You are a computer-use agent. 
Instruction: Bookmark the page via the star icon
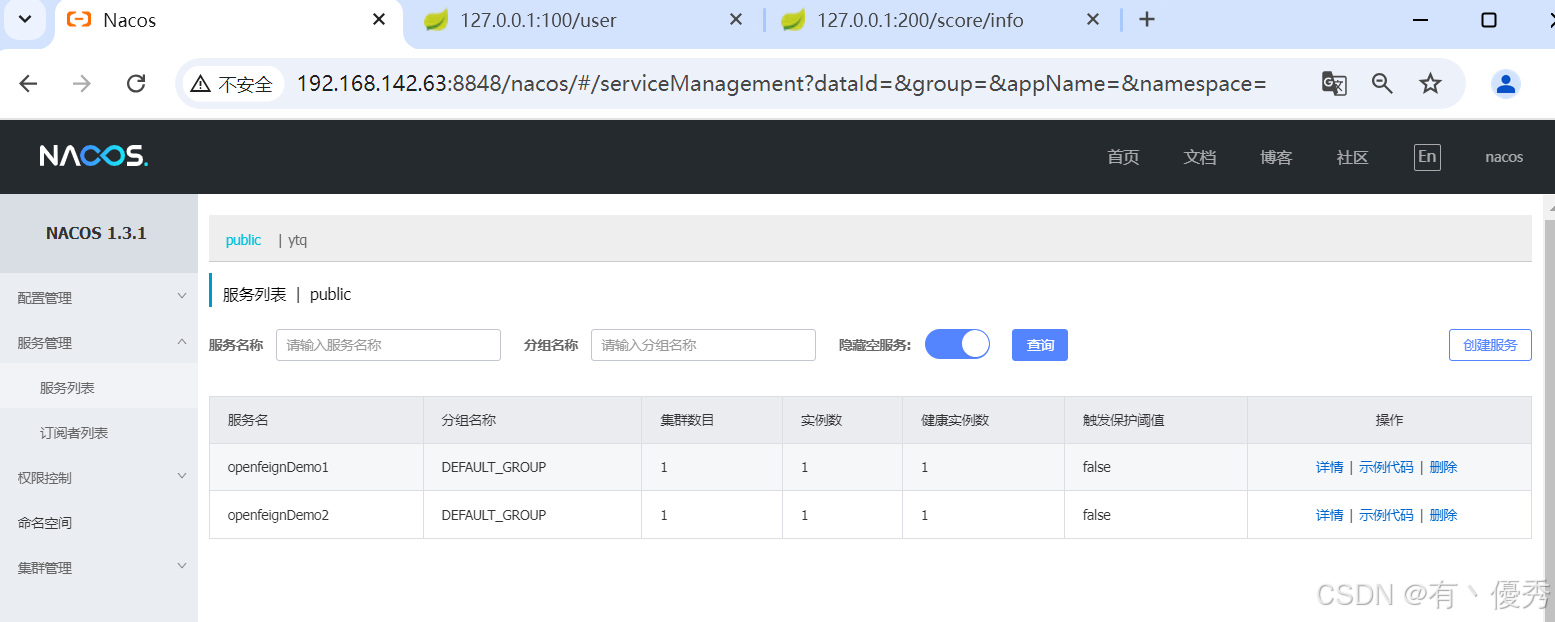(1431, 84)
